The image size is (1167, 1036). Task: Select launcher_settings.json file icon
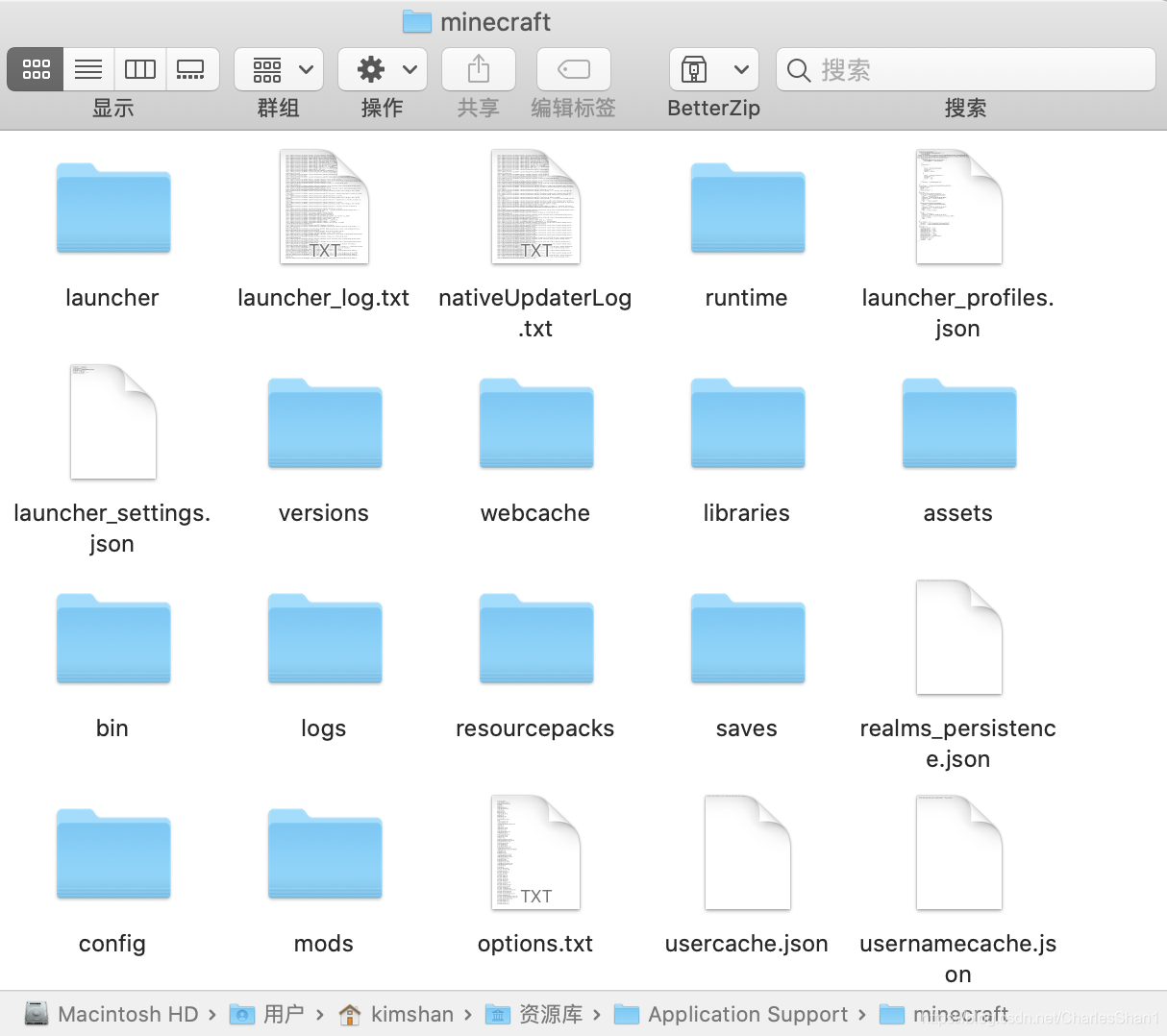[x=113, y=422]
